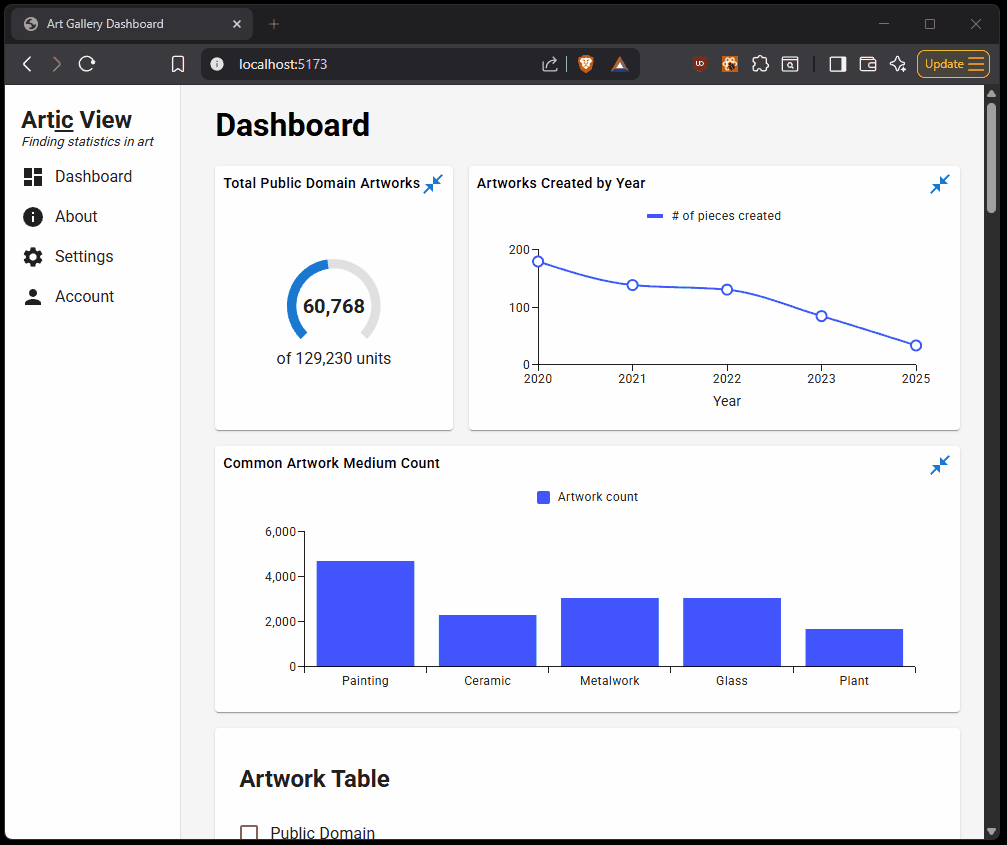Image resolution: width=1007 pixels, height=845 pixels.
Task: Click the bookmark icon beside address bar
Action: click(x=178, y=64)
